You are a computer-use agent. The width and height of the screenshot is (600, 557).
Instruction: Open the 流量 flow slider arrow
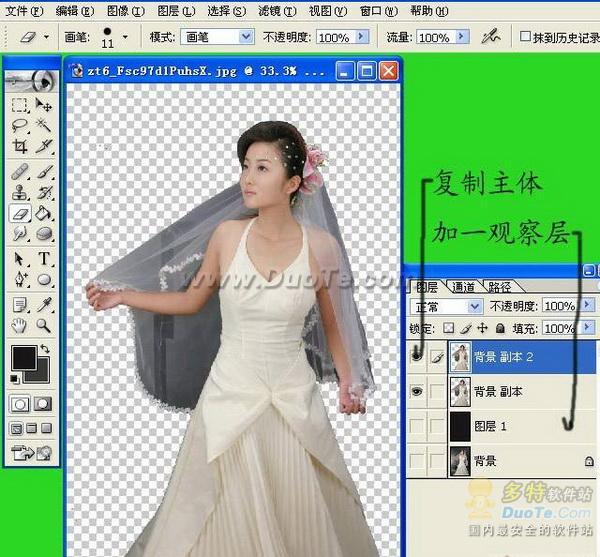[x=463, y=37]
